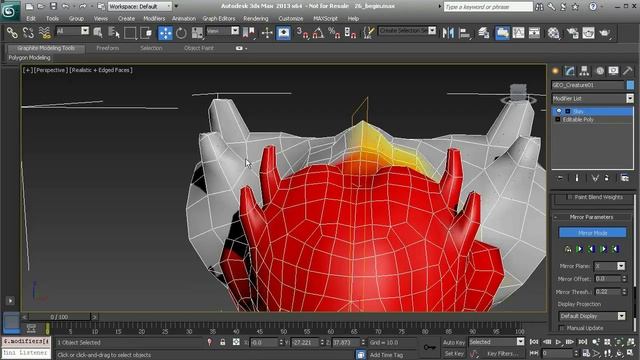Click the Render Production teapot

[604, 33]
